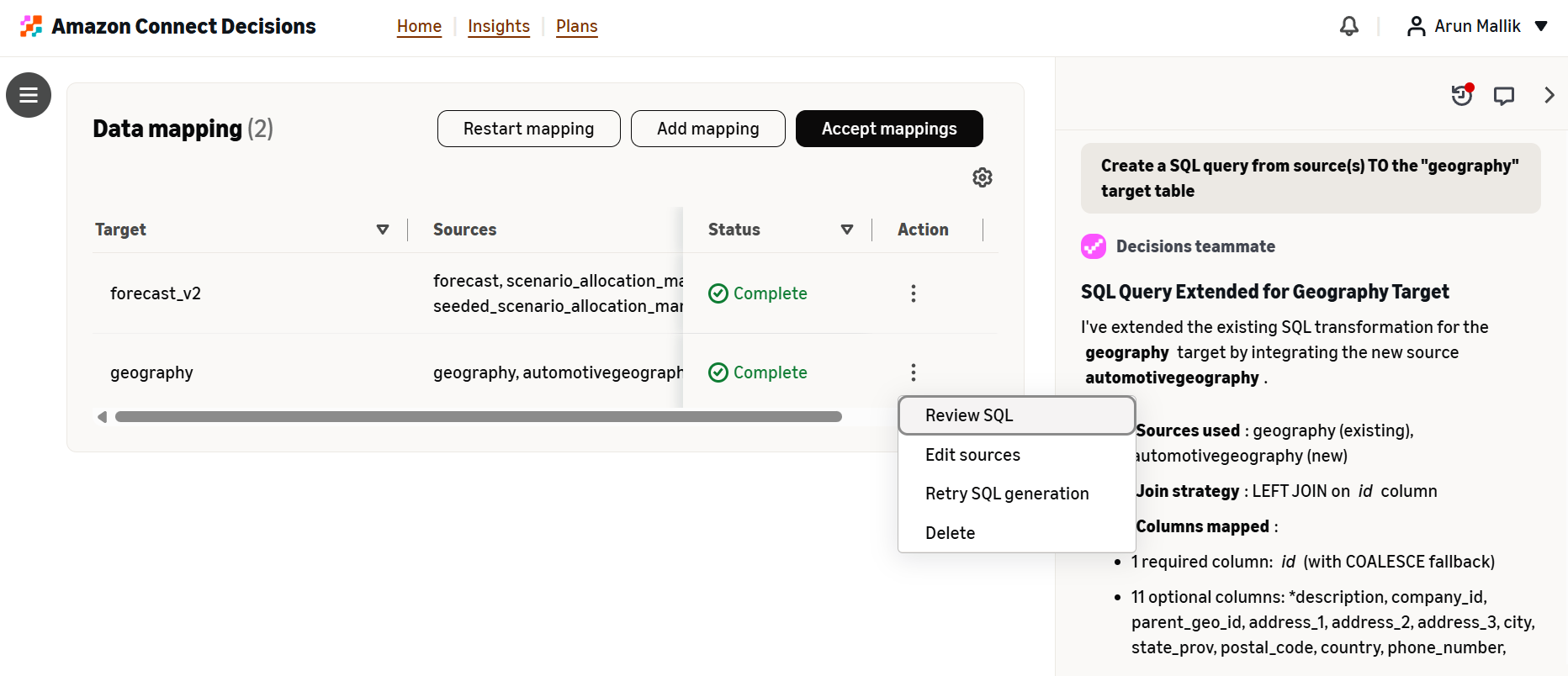The width and height of the screenshot is (1568, 676).
Task: Click the Decisions teammate avatar icon
Action: pos(1094,246)
